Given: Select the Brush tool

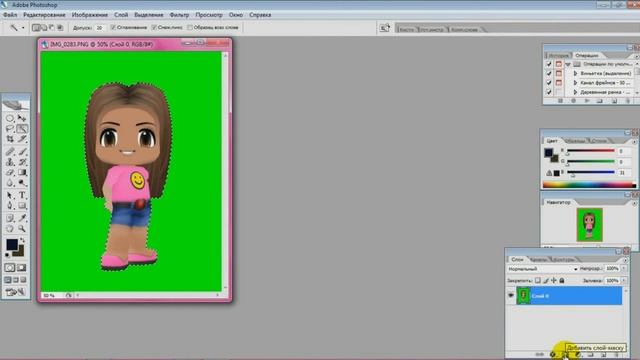Looking at the screenshot, I should click(22, 152).
